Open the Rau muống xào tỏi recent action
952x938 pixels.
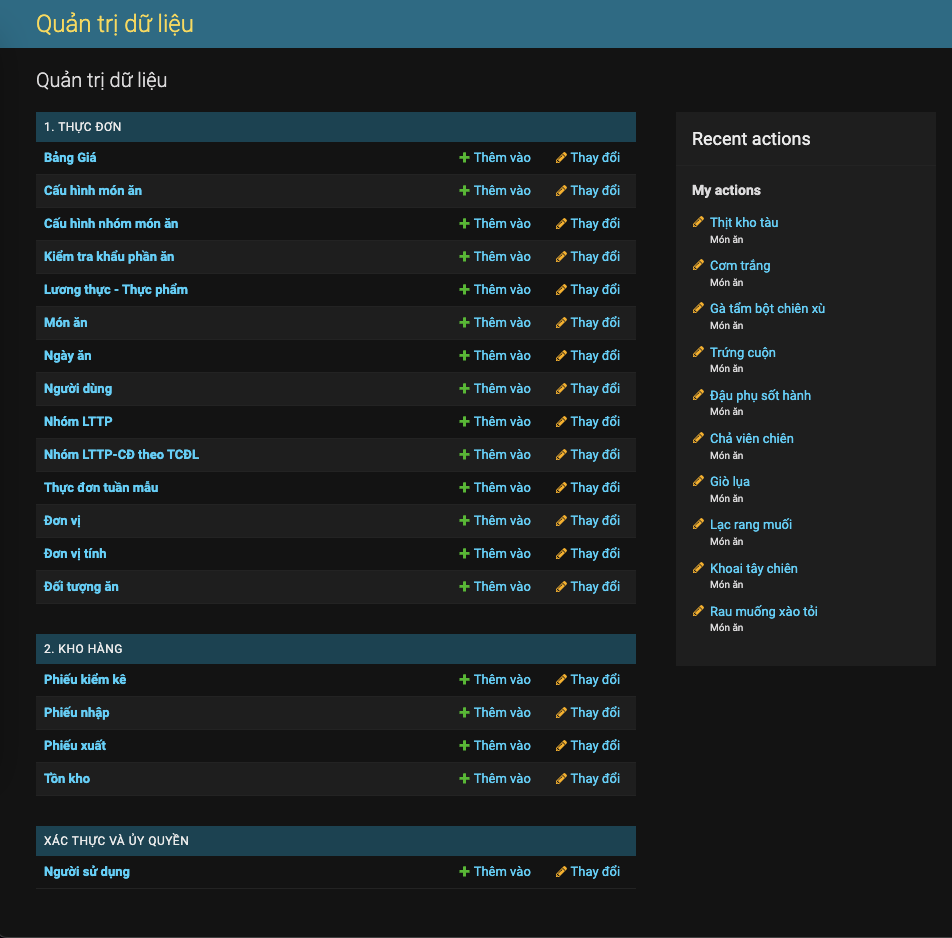pos(763,611)
